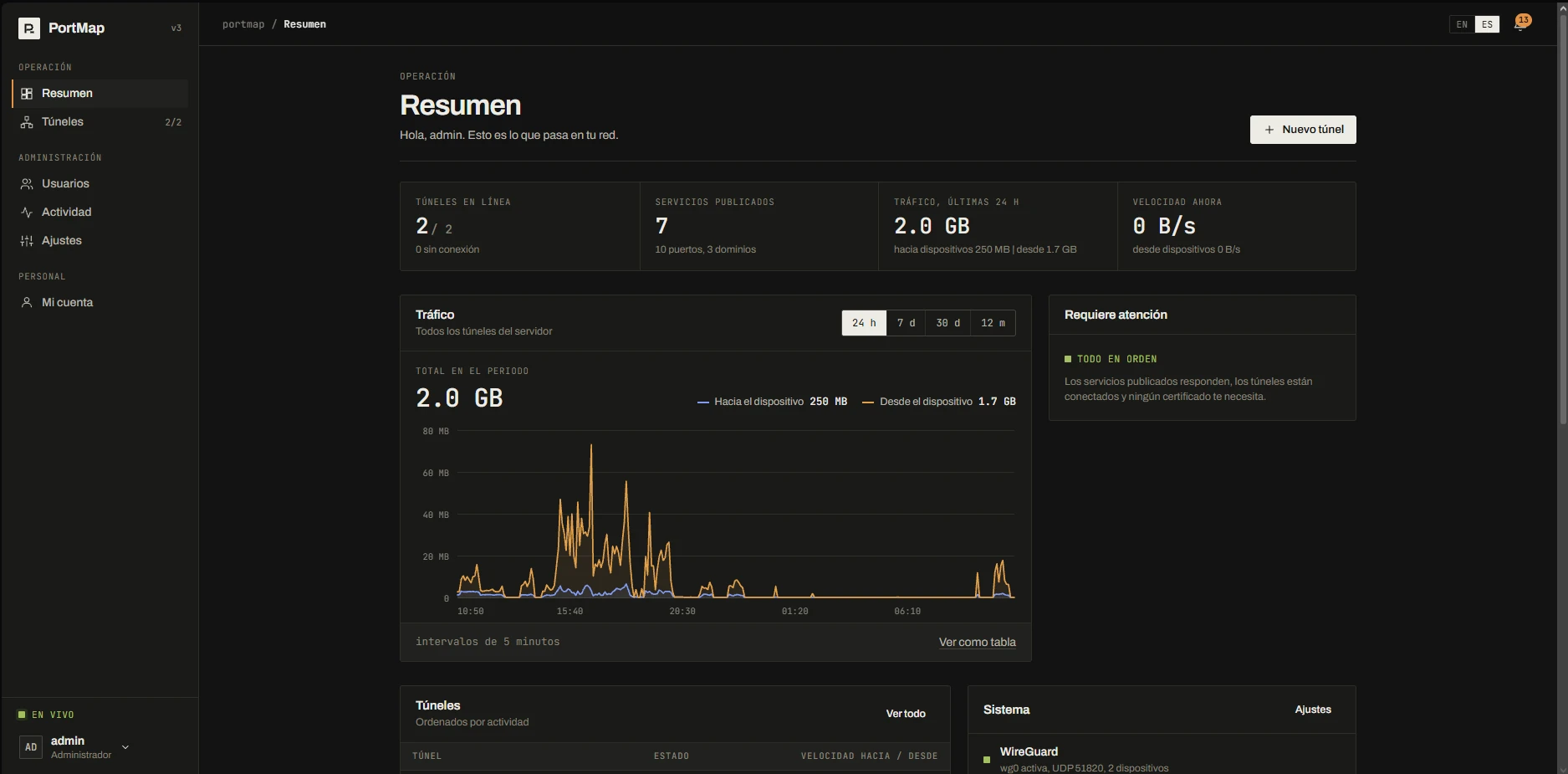Click the WireGuard system row
The height and width of the screenshot is (774, 1568).
coord(1162,759)
